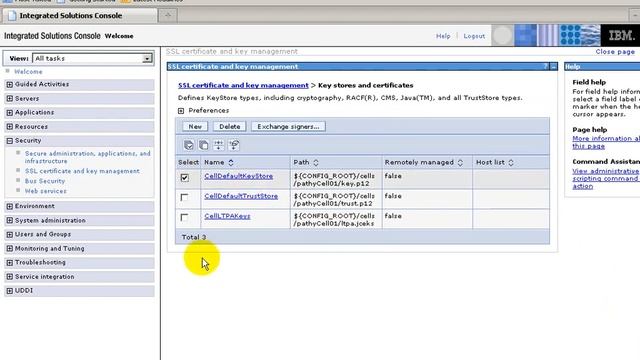
Task: Click the Deselect All items icon
Action: 203,145
